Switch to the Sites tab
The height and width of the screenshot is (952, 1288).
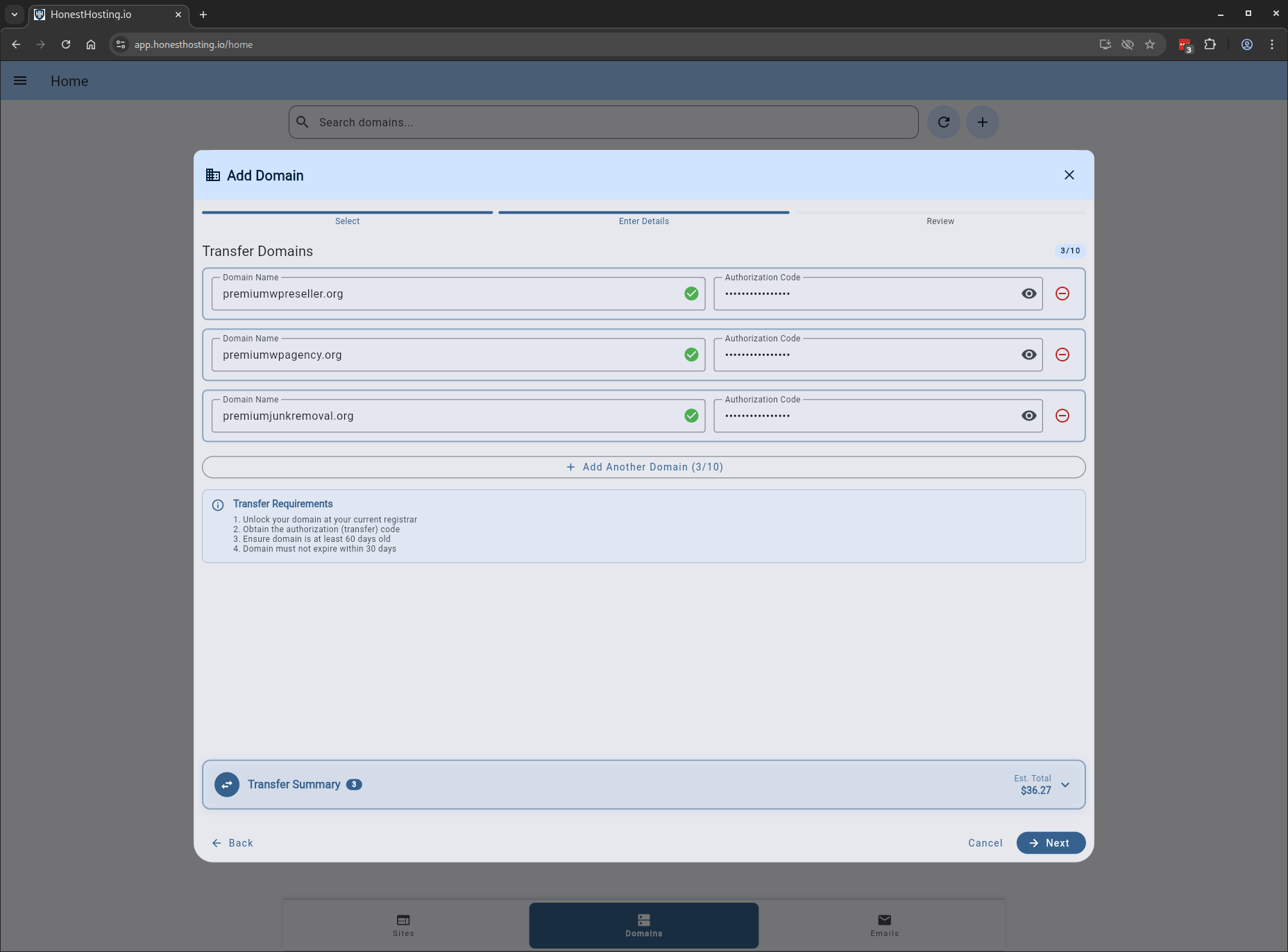click(403, 925)
